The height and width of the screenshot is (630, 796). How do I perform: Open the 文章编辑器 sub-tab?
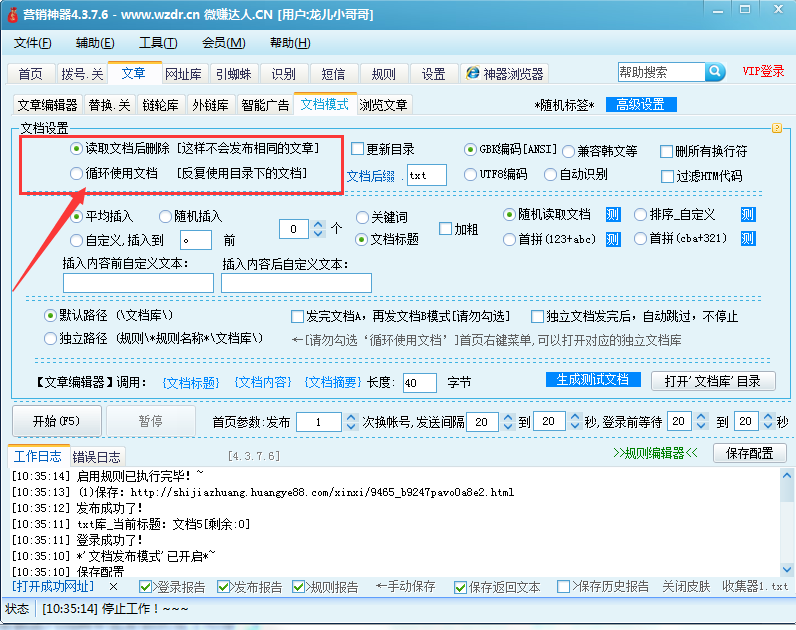pyautogui.click(x=47, y=105)
